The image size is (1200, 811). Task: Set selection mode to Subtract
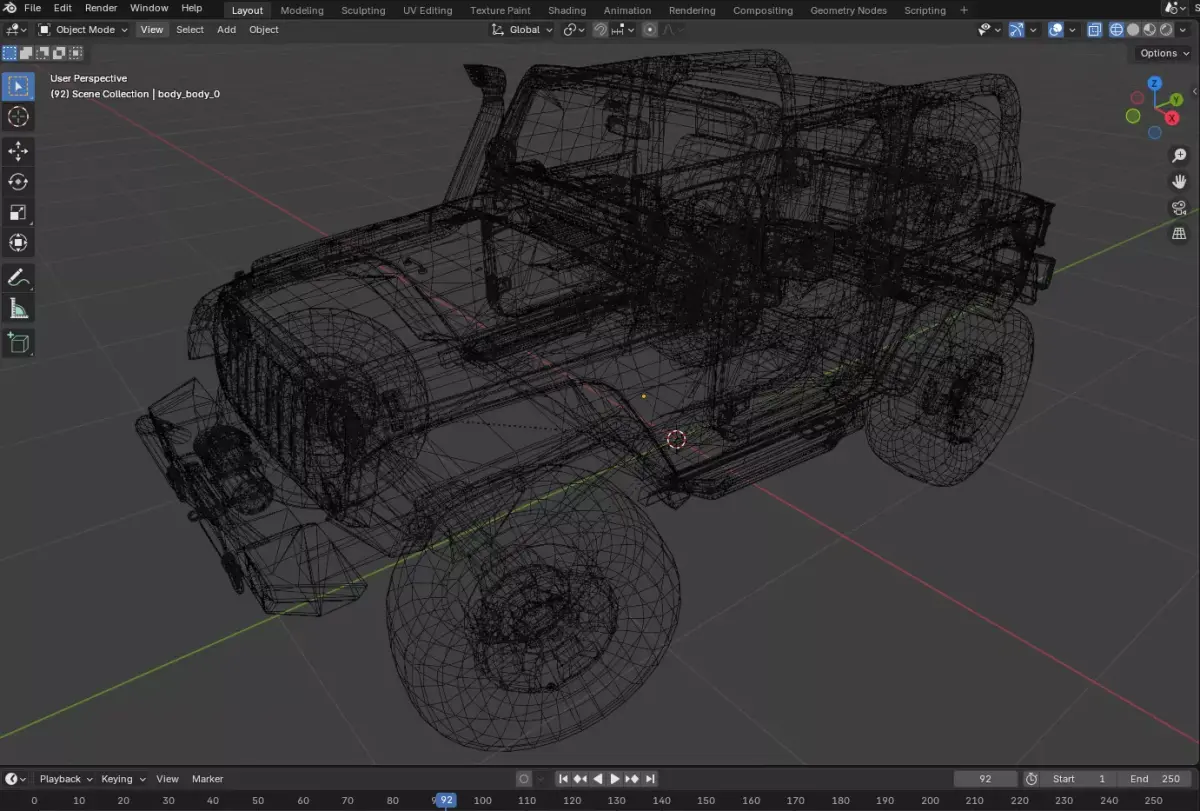point(43,53)
